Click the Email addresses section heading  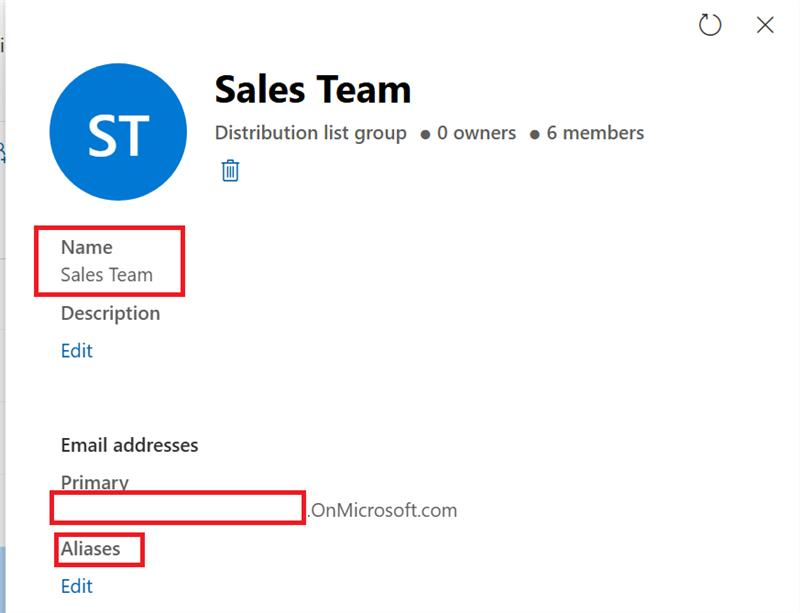click(x=131, y=444)
